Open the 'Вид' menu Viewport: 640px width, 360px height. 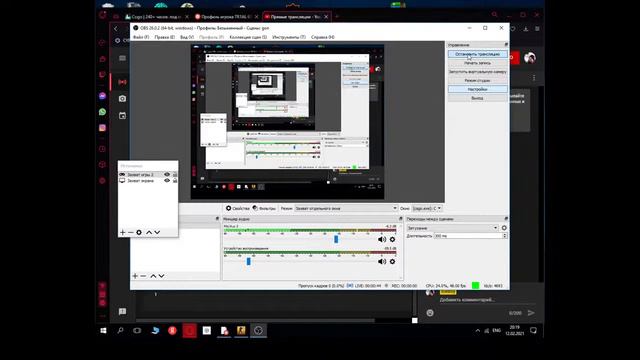tap(187, 37)
